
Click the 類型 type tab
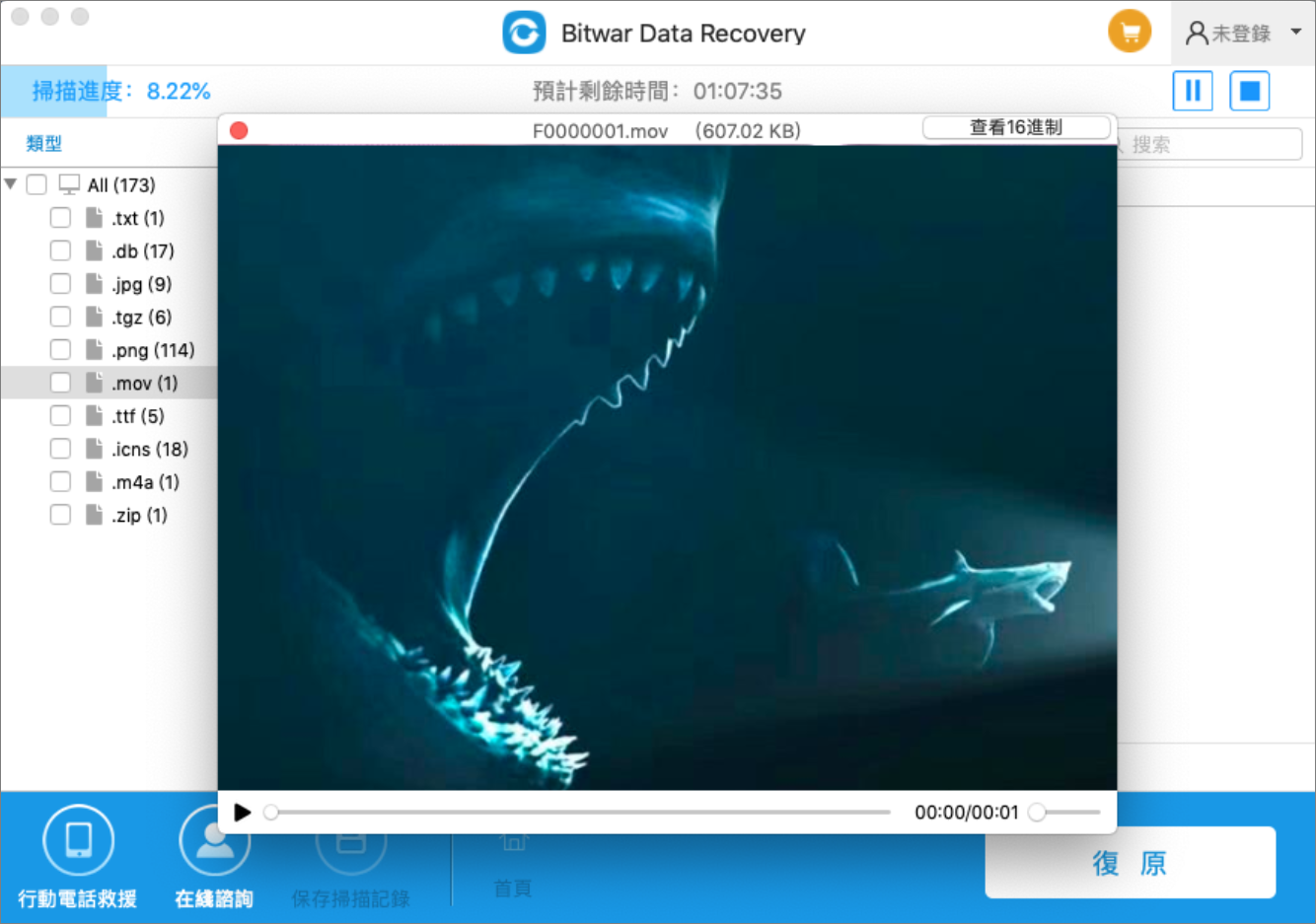tap(43, 144)
